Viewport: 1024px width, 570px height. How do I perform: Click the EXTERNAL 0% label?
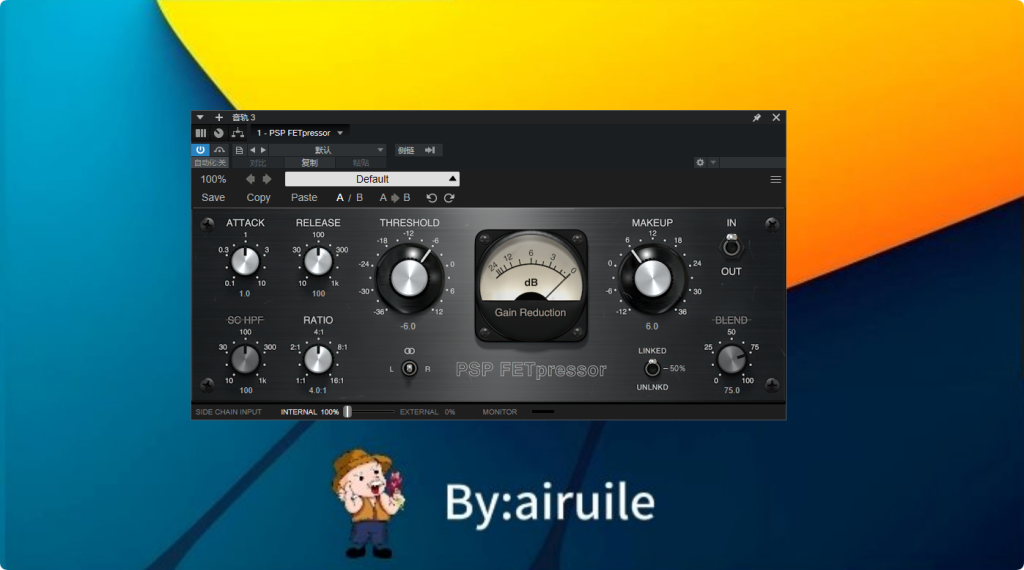[x=427, y=412]
